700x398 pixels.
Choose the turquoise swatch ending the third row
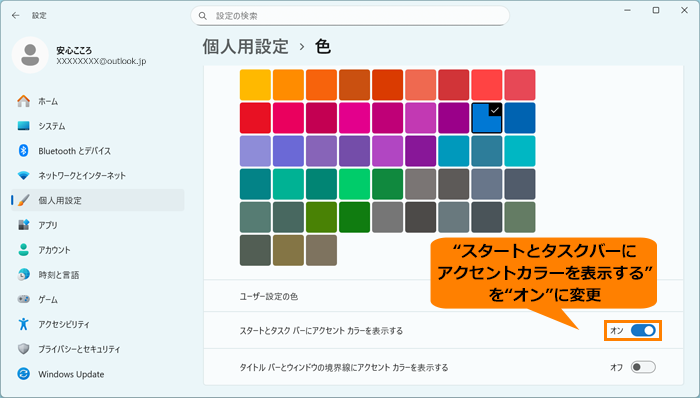click(x=520, y=151)
